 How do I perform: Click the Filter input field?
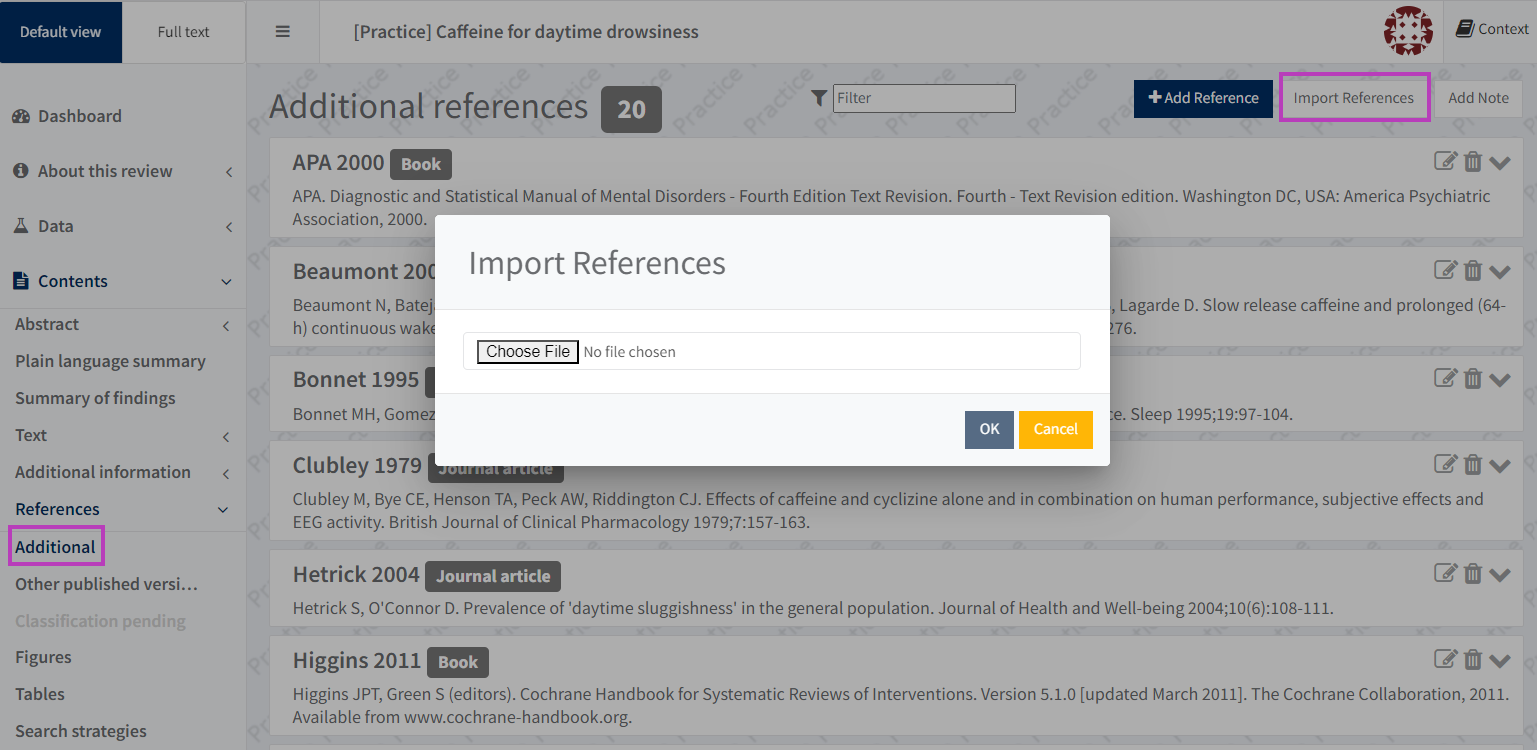coord(924,98)
